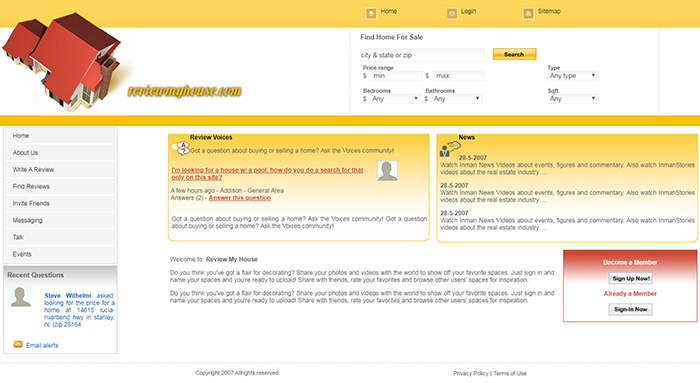This screenshot has height=383, width=700.
Task: Focus the city & state or zip field
Action: (x=422, y=55)
